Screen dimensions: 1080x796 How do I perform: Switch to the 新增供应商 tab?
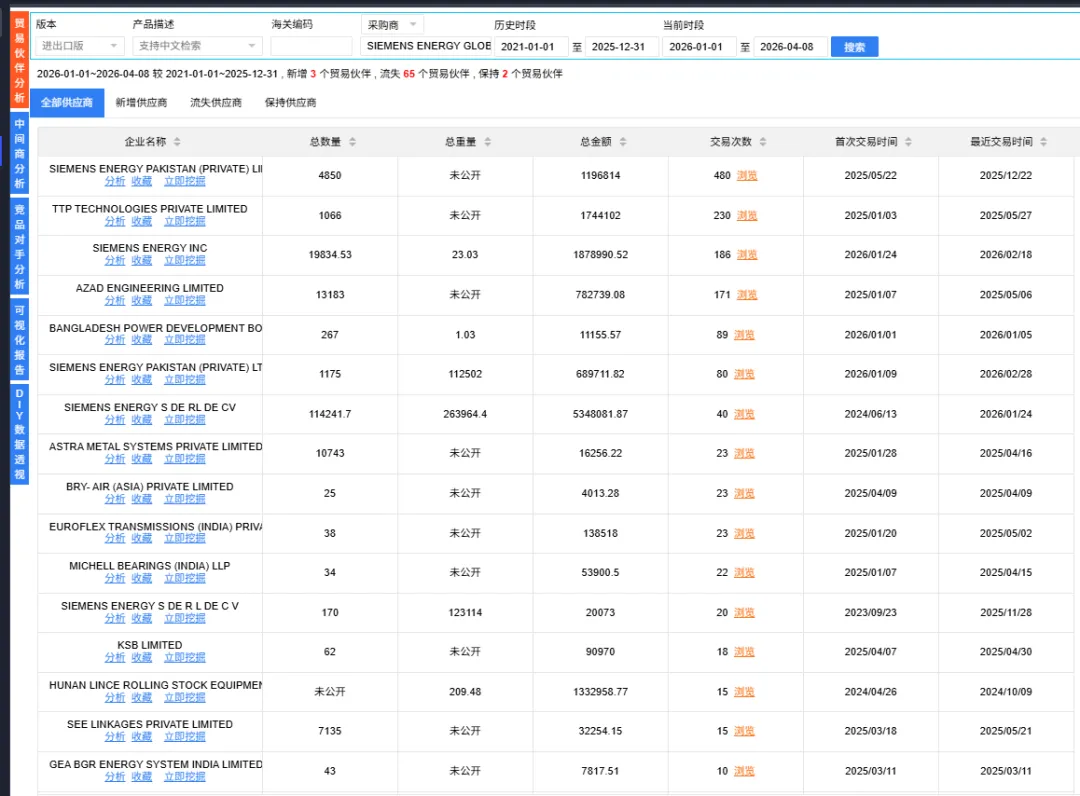click(140, 102)
